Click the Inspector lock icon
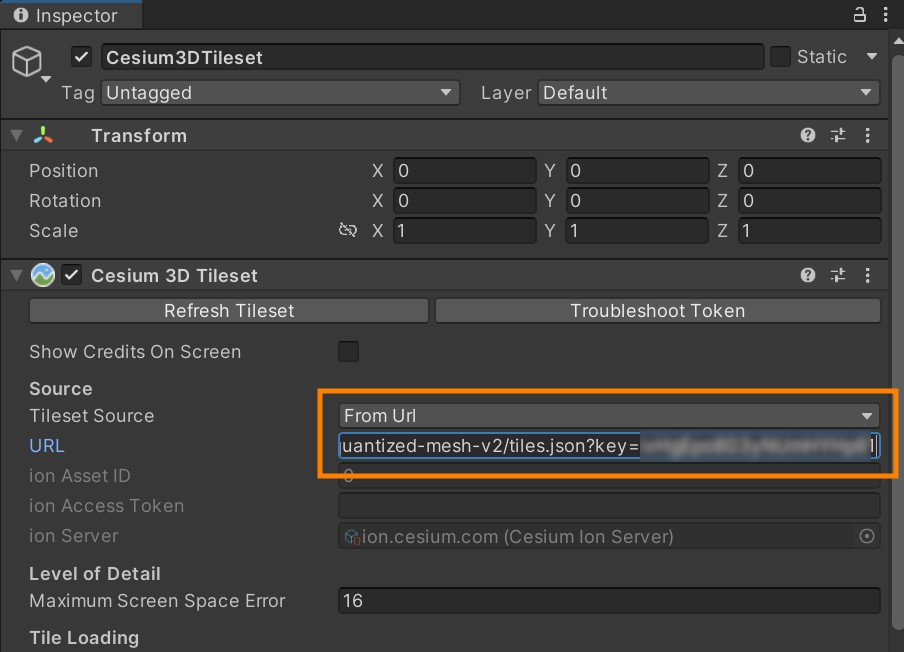Screen dimensions: 904x652 (x=859, y=15)
